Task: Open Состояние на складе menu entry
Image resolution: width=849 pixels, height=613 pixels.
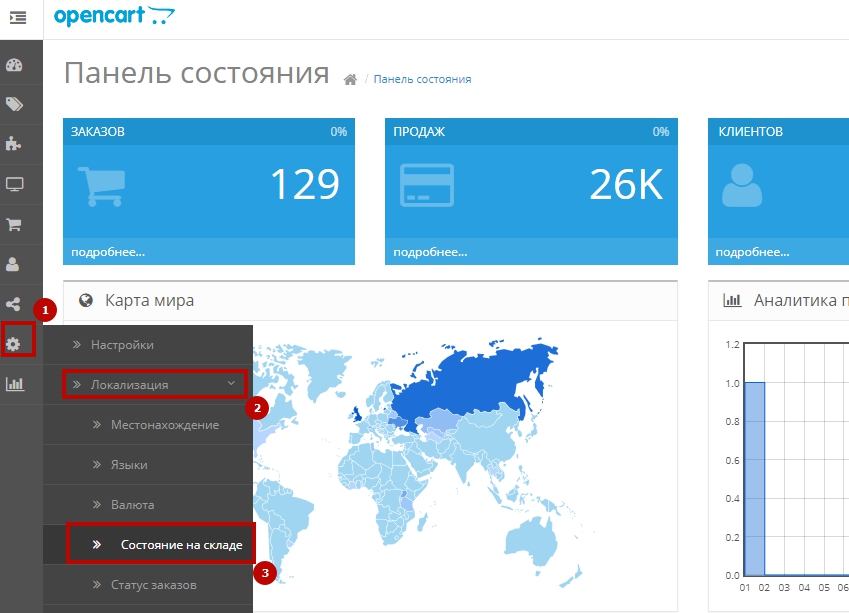Action: tap(180, 545)
